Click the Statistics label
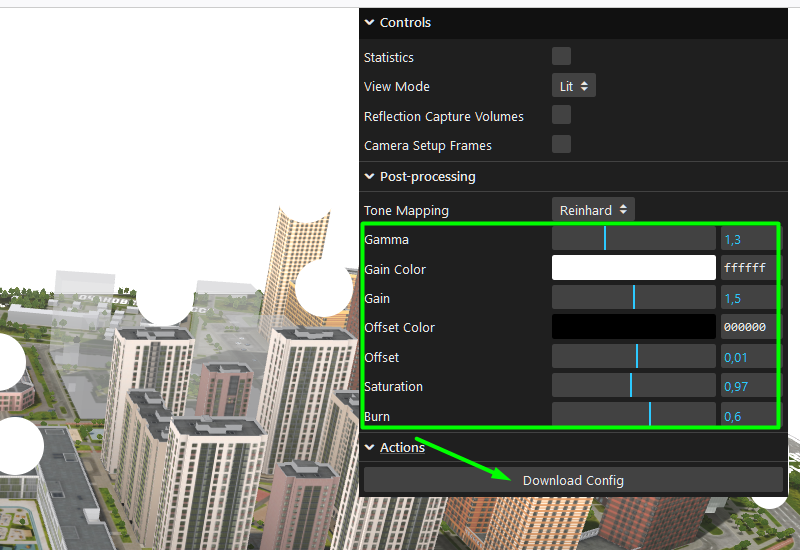This screenshot has height=550, width=800. (389, 58)
